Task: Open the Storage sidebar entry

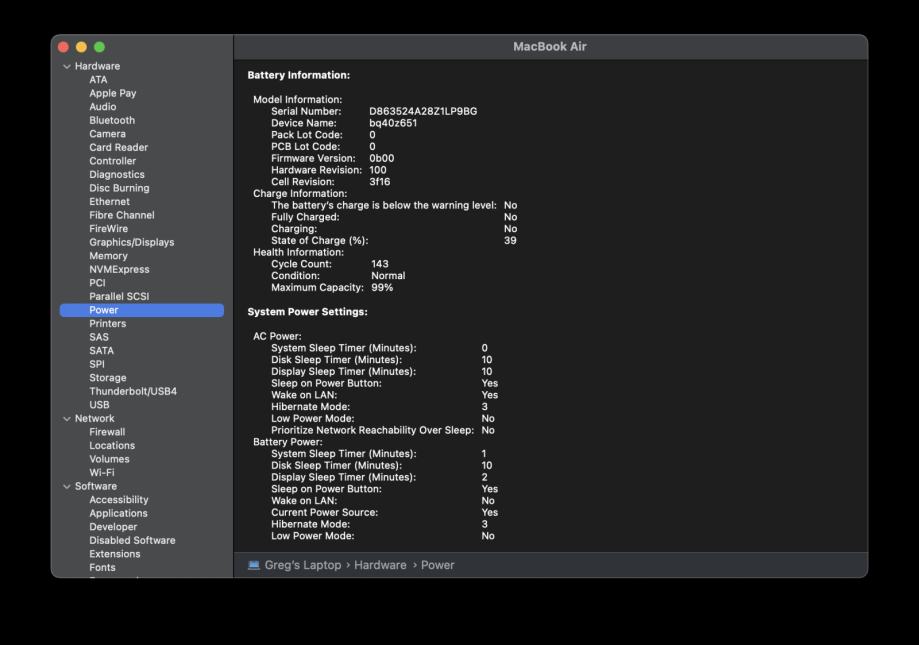Action: (x=107, y=378)
